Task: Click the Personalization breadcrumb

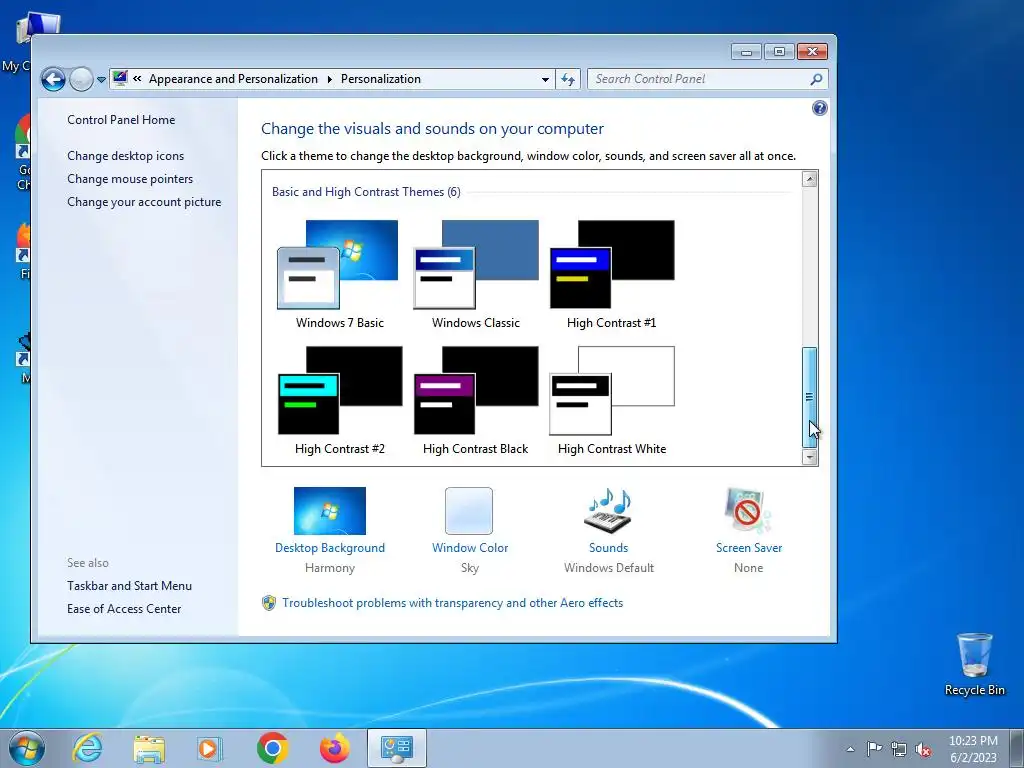Action: coord(381,79)
